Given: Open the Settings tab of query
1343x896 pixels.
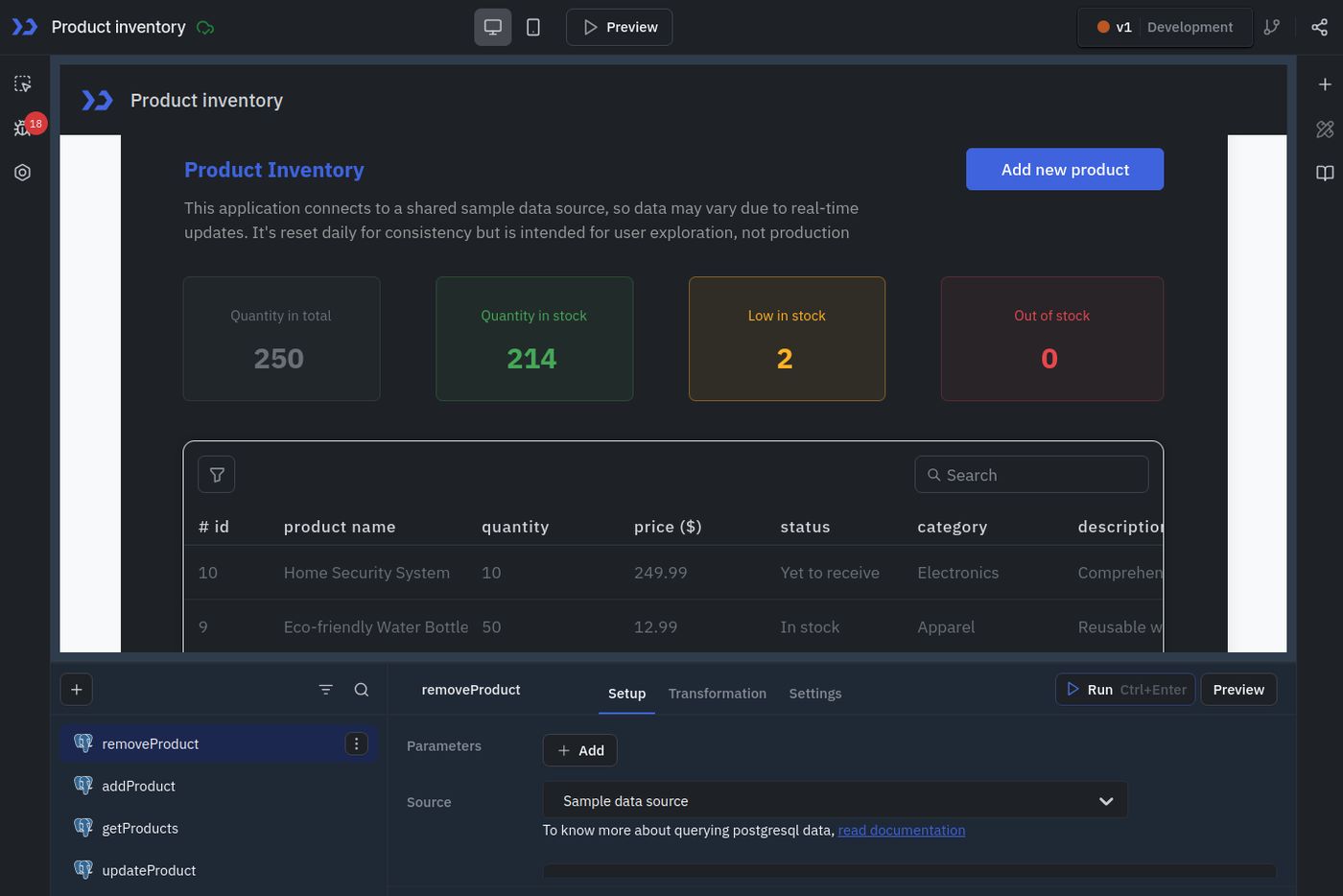Looking at the screenshot, I should (814, 694).
